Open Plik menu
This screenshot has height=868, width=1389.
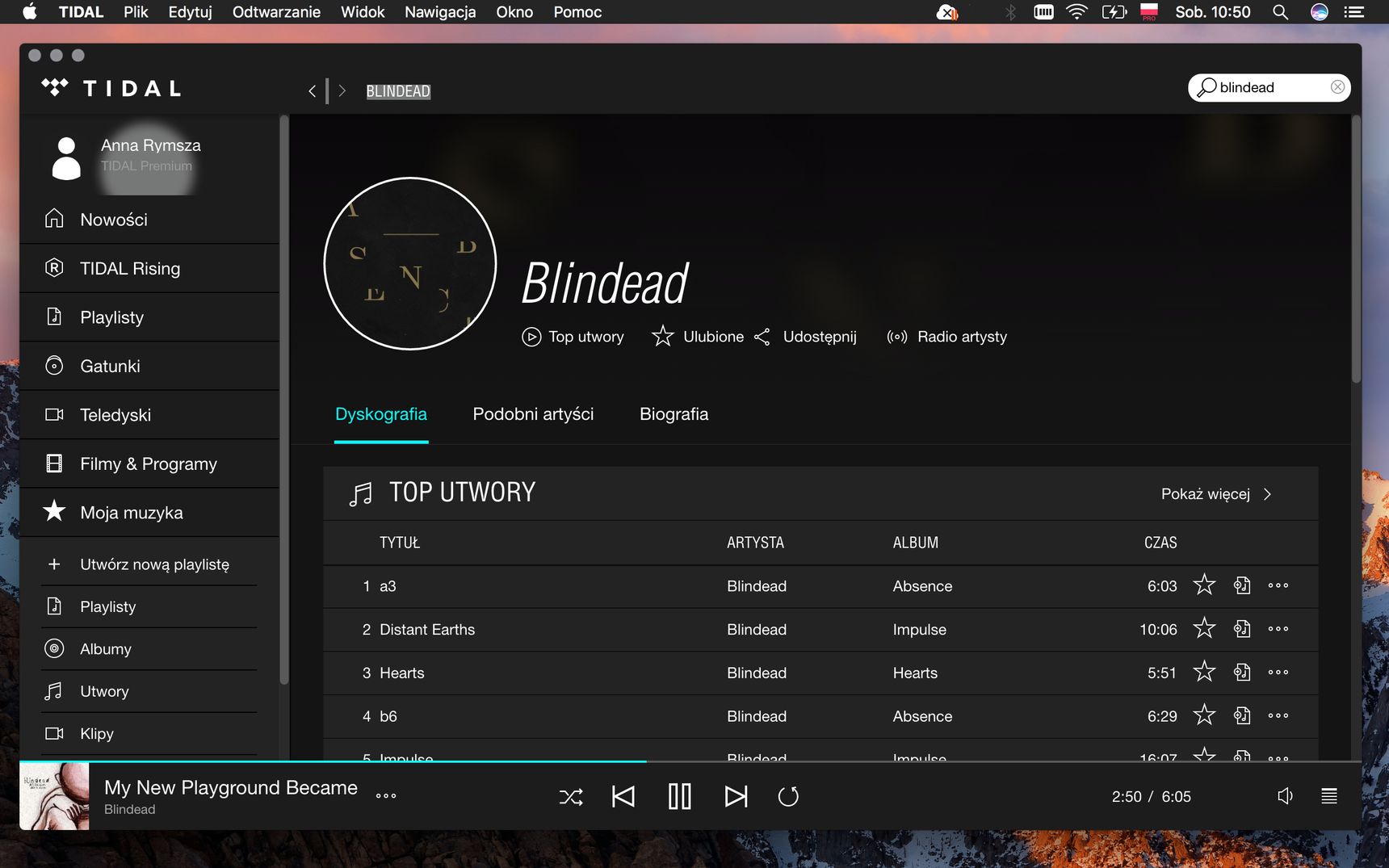click(136, 12)
